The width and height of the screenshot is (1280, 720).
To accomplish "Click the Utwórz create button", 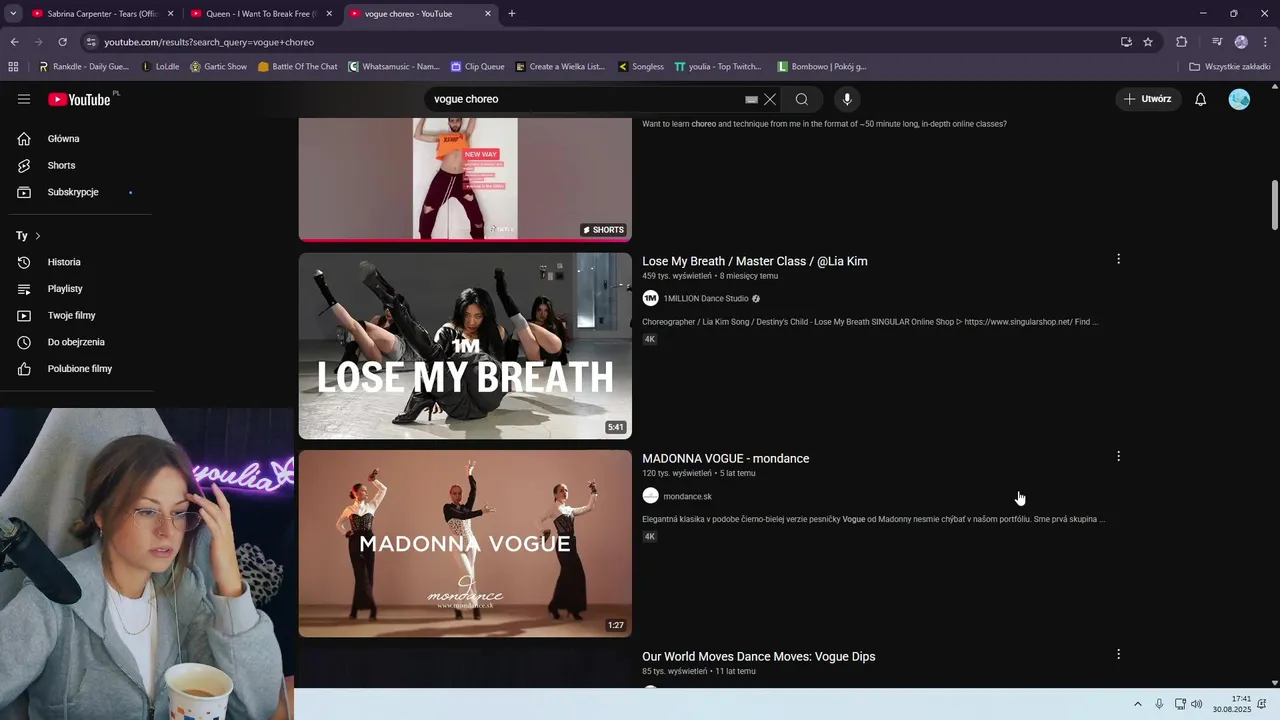I will (x=1148, y=99).
